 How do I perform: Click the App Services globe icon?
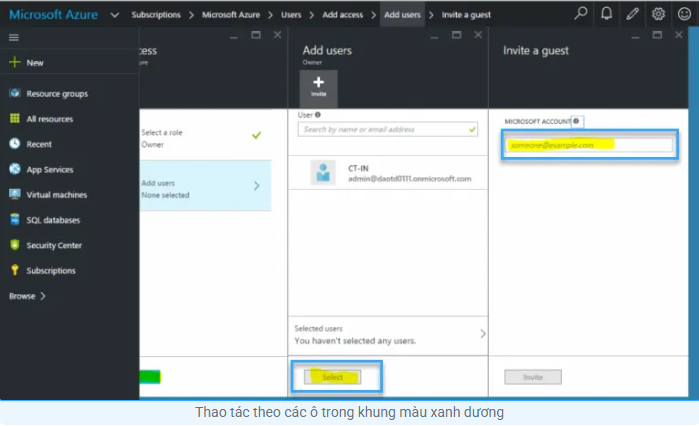pyautogui.click(x=15, y=169)
